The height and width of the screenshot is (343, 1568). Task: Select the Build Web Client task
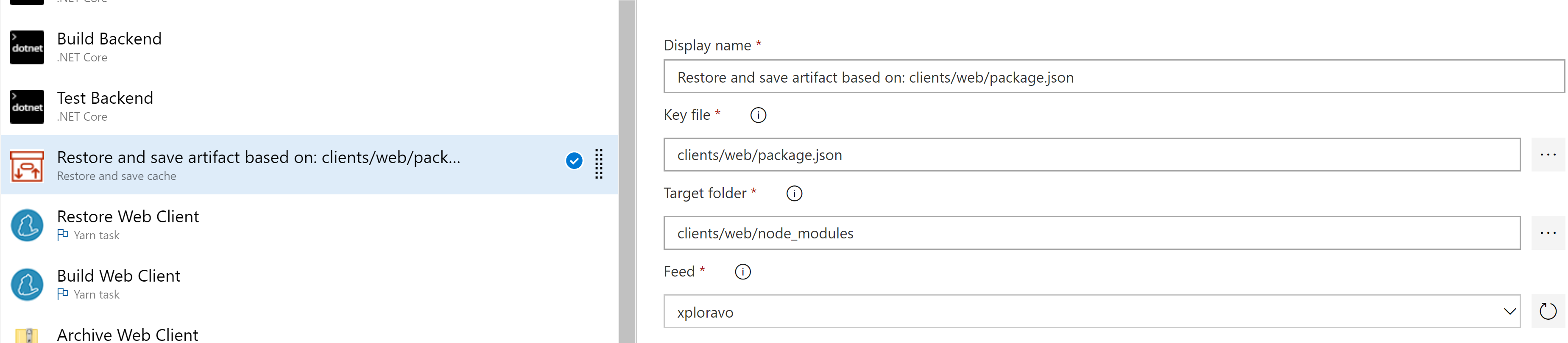coord(309,285)
